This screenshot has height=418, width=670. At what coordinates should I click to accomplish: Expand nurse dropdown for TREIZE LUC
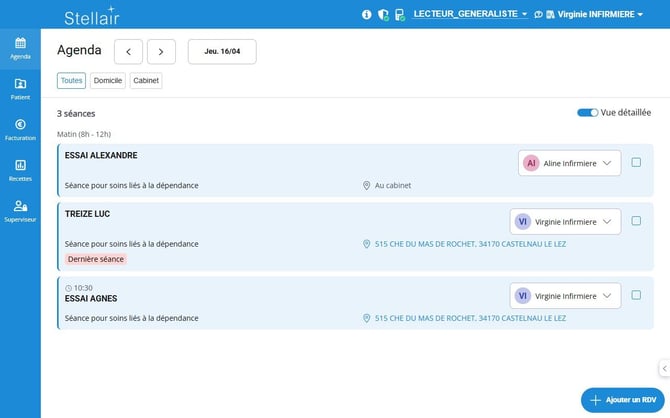(x=565, y=222)
